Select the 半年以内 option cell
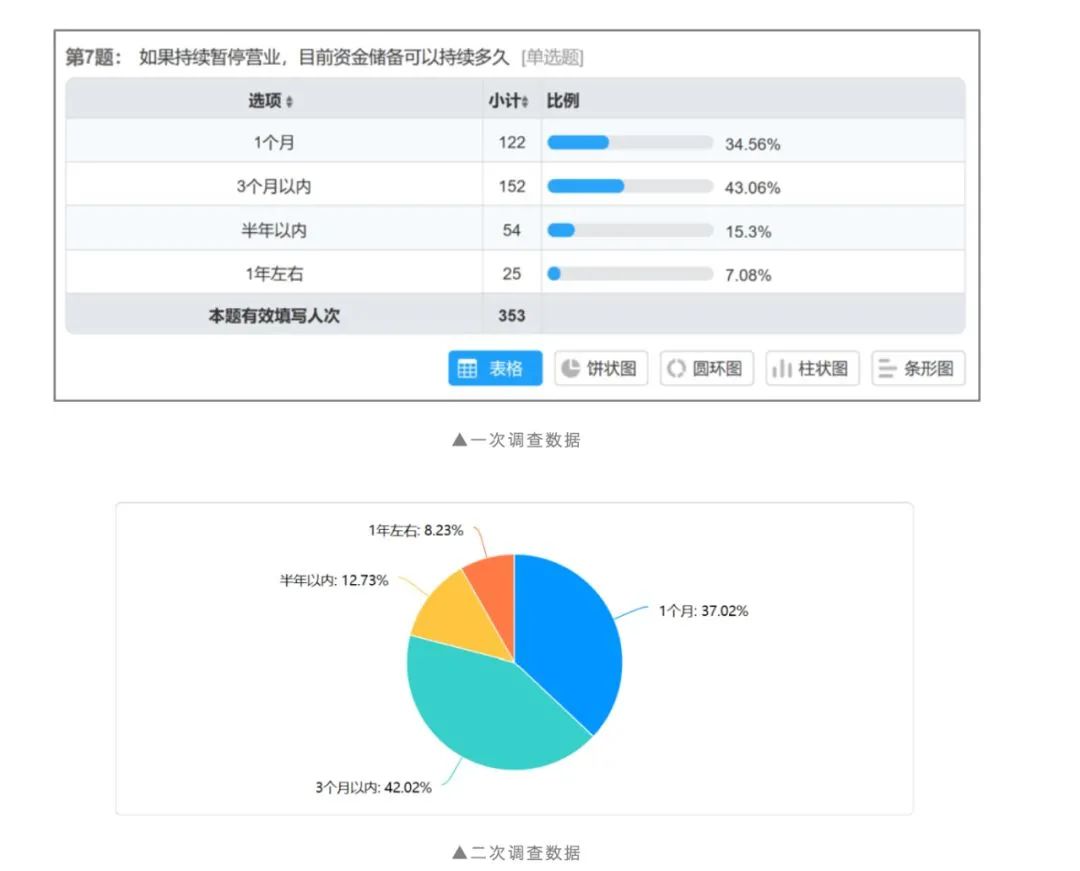 pyautogui.click(x=274, y=230)
